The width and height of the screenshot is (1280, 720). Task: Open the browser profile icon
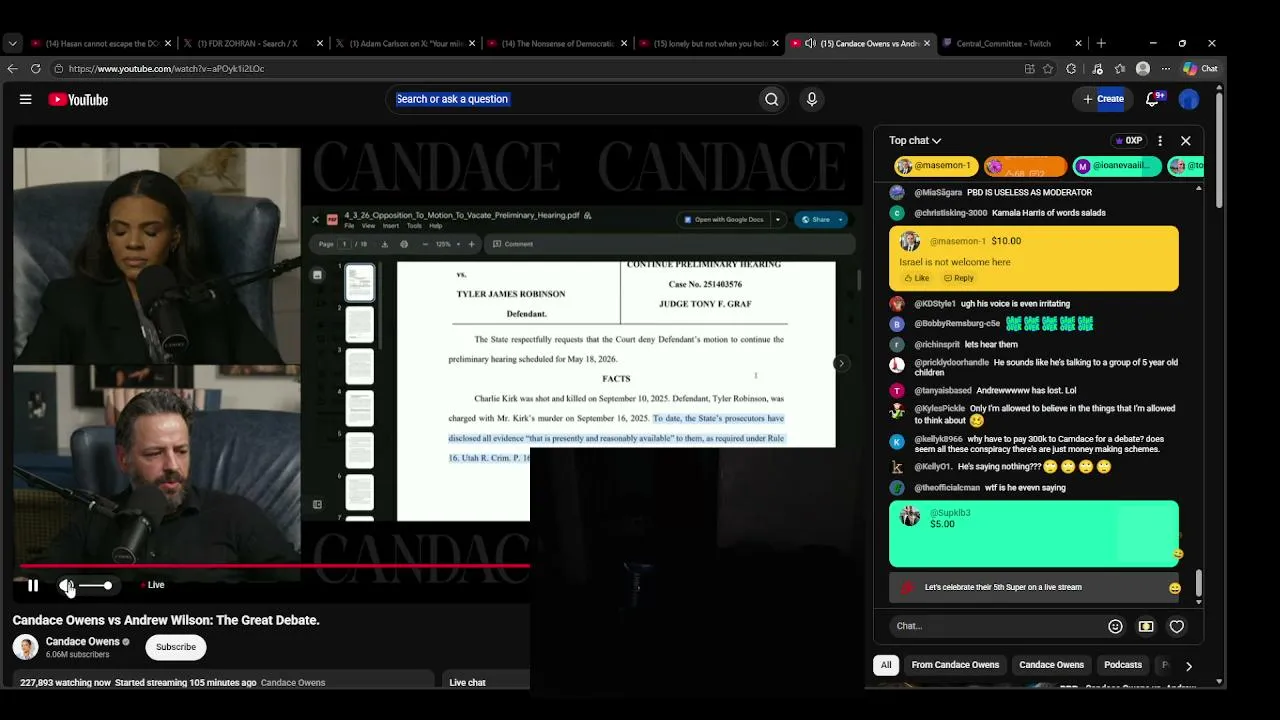[1143, 69]
